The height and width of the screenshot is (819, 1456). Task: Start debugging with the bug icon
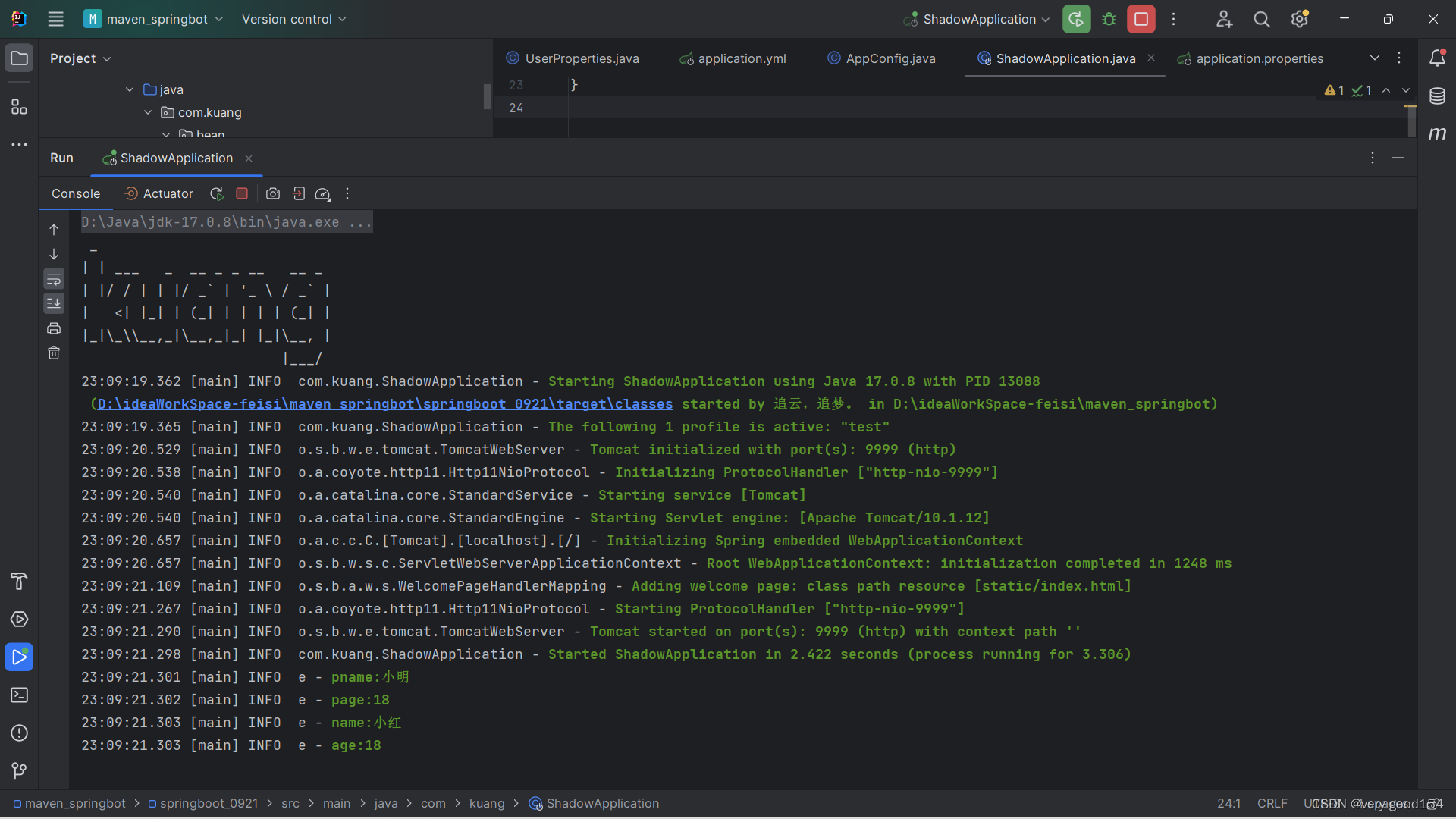[x=1109, y=19]
